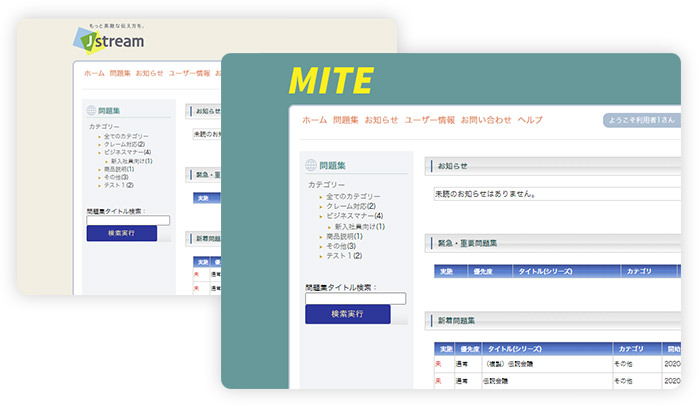This screenshot has width=698, height=406.
Task: Click the 緊急・重要問題集 section header in MITE
Action: click(x=552, y=243)
